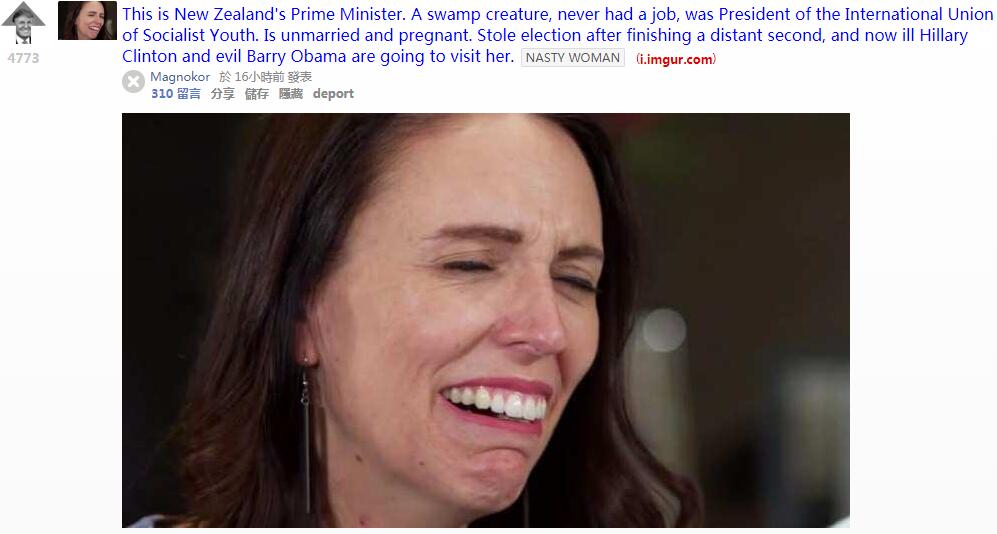Select the NASTY WOMAN flair tag
The image size is (997, 534).
[x=572, y=57]
